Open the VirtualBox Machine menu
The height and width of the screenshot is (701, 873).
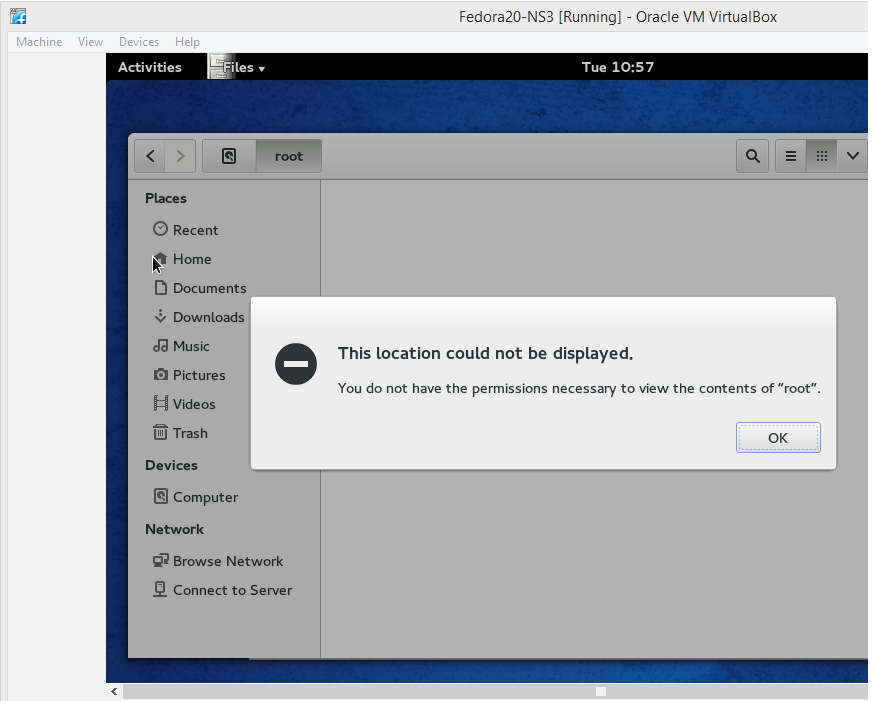coord(39,42)
